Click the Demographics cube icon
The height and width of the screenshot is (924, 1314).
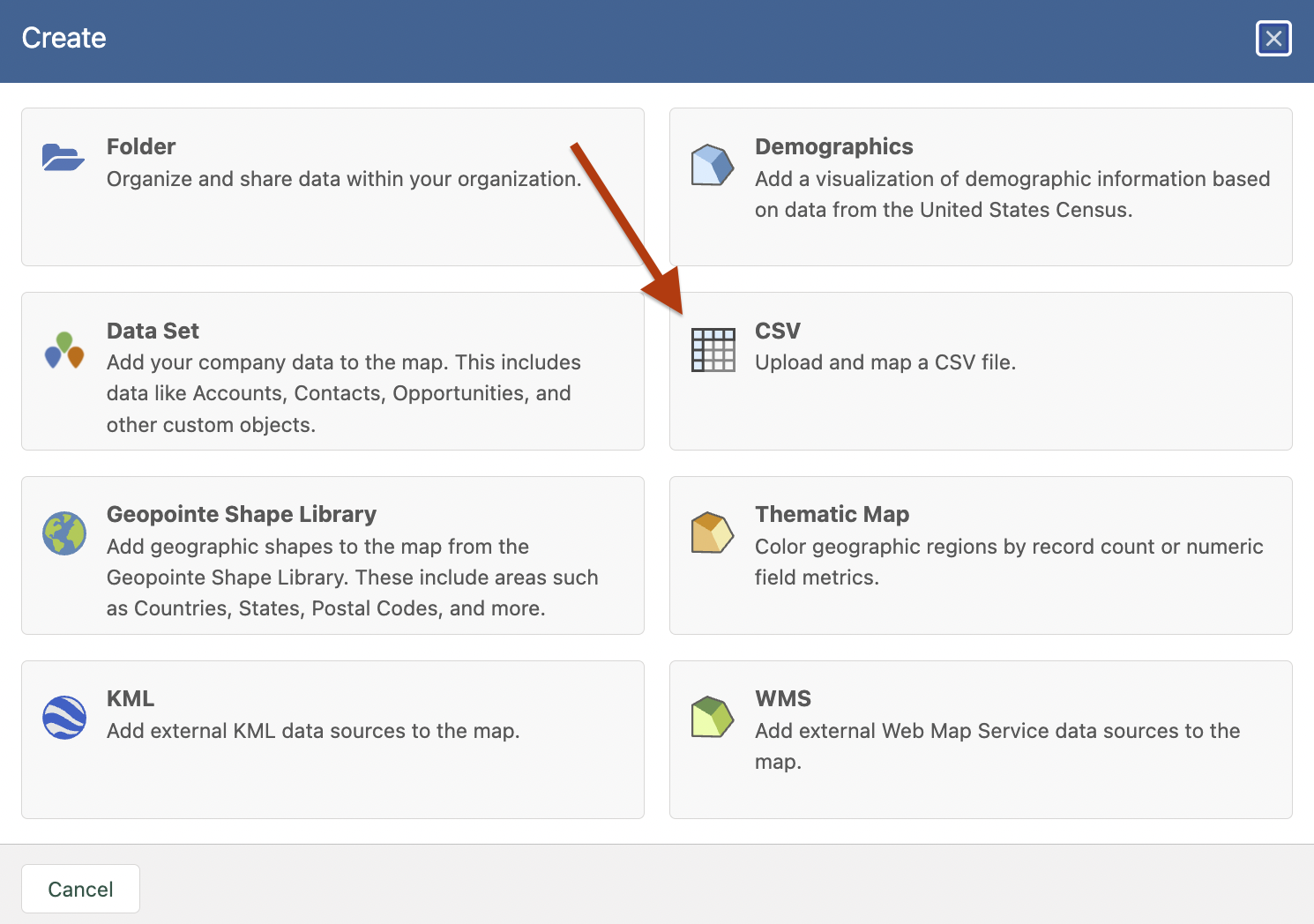coord(713,165)
